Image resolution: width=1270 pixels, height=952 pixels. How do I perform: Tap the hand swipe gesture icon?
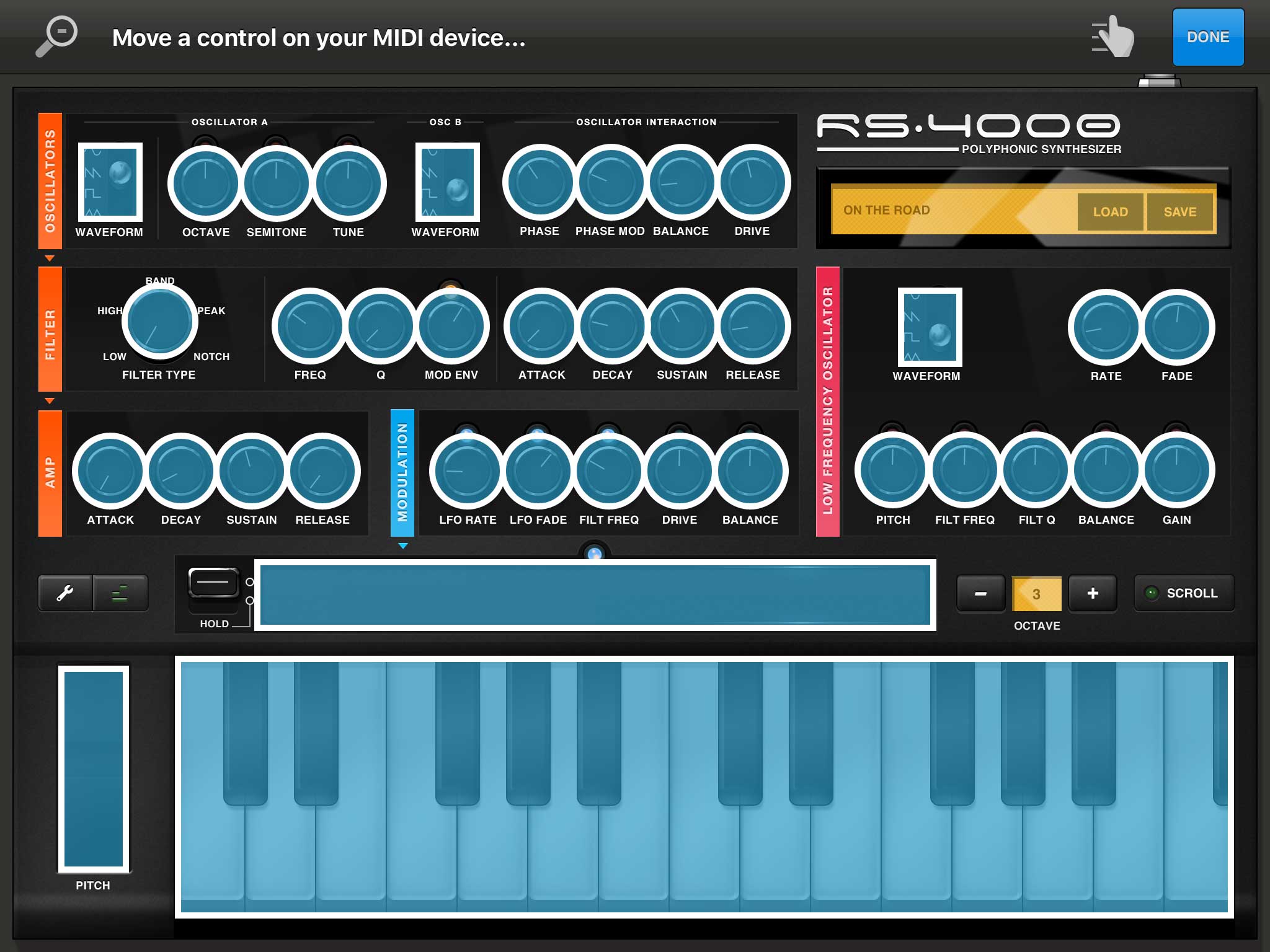[x=1114, y=37]
